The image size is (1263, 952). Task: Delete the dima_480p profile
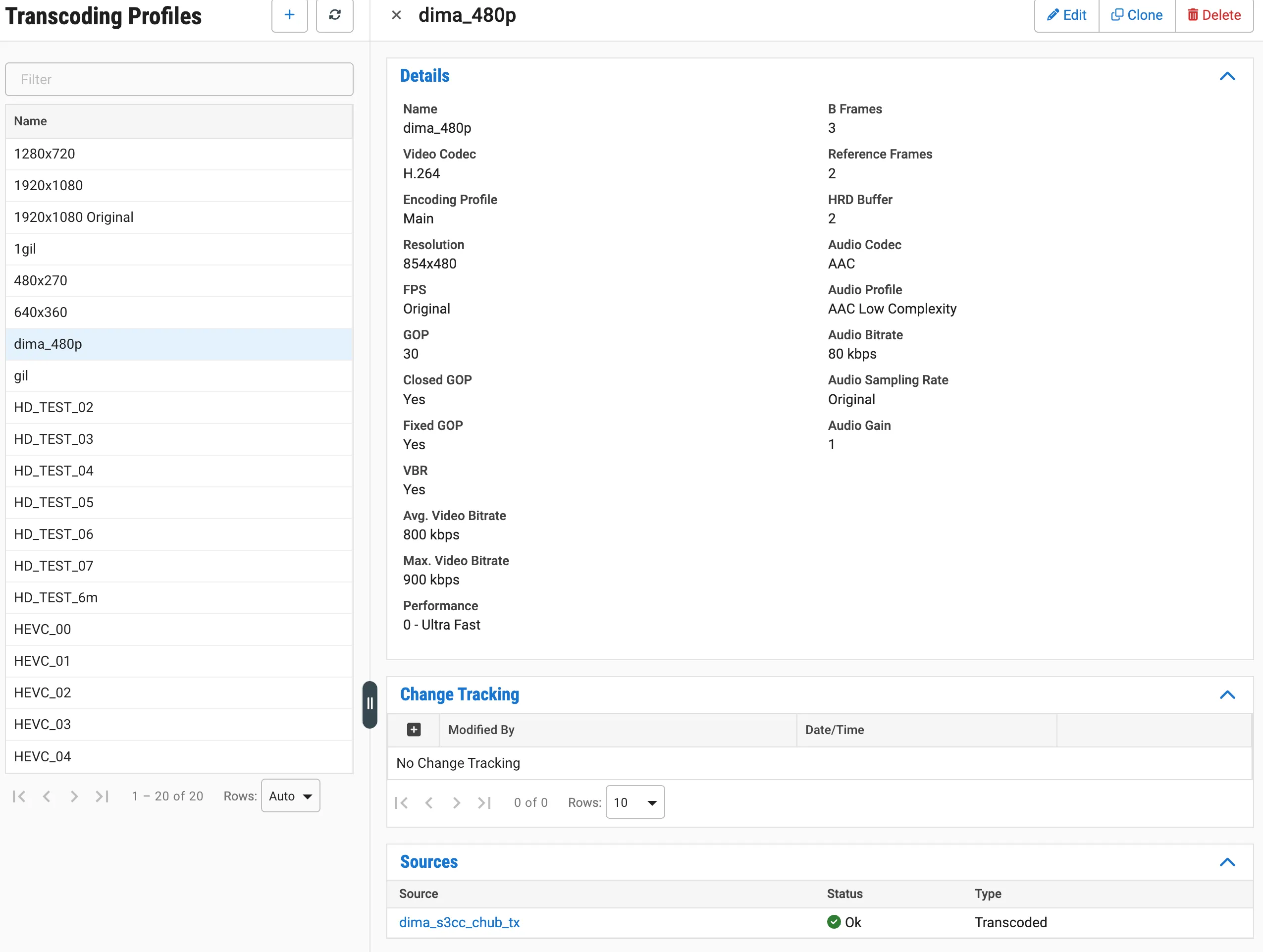1214,15
